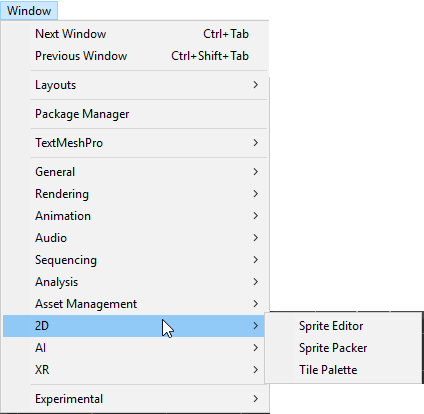424x414 pixels.
Task: Select Next Window menu entry
Action: 134,34
